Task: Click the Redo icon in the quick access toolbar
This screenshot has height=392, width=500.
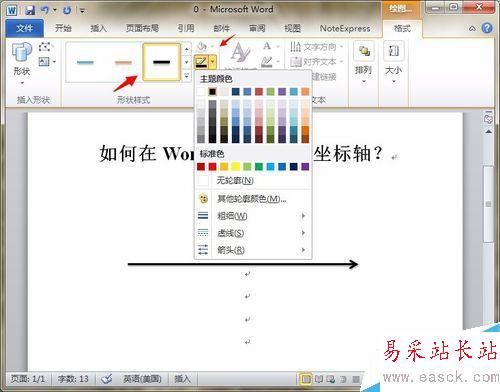Action: 67,10
